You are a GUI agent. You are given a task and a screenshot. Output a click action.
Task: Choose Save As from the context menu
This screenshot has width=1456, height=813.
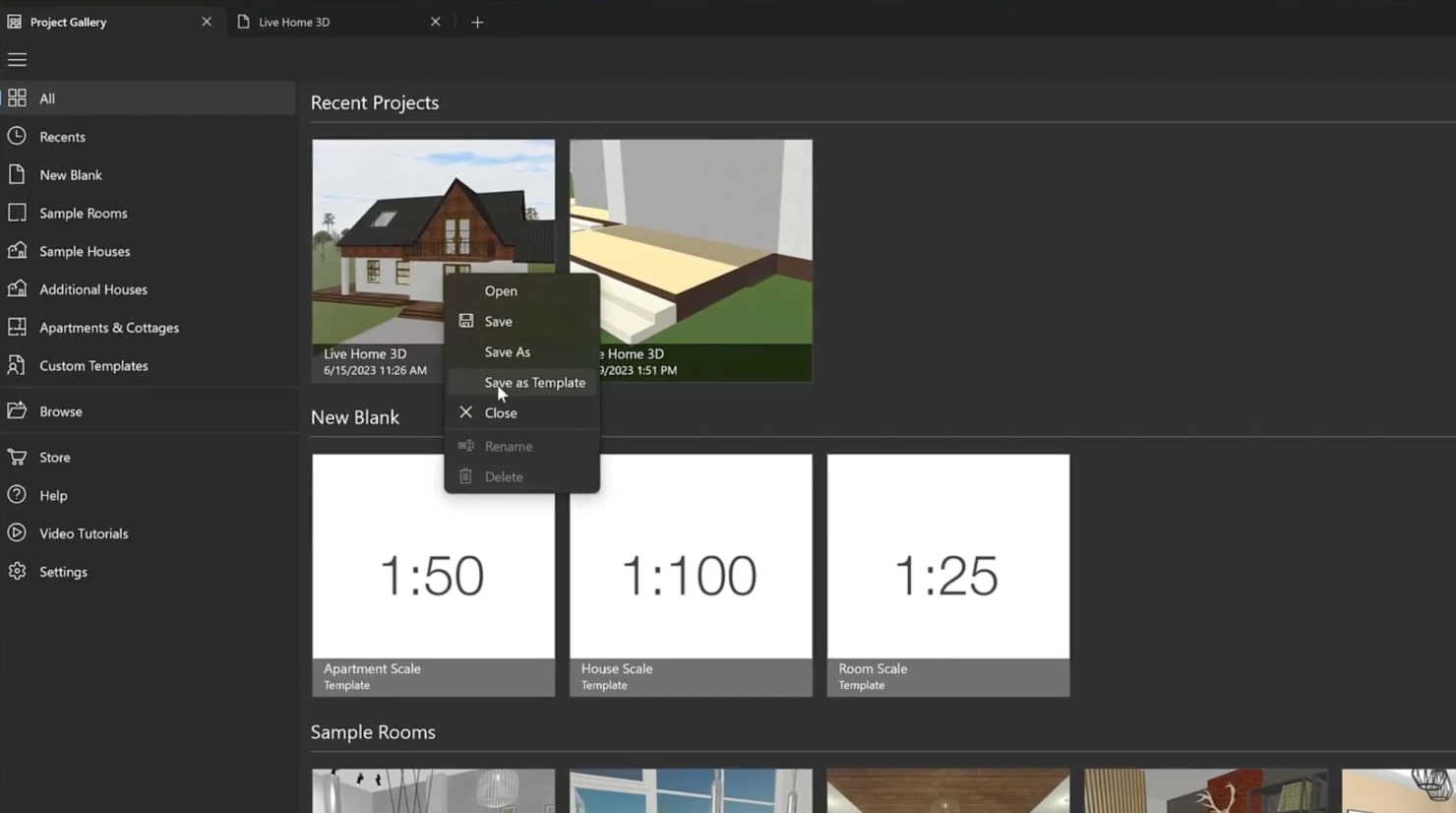pos(522,351)
